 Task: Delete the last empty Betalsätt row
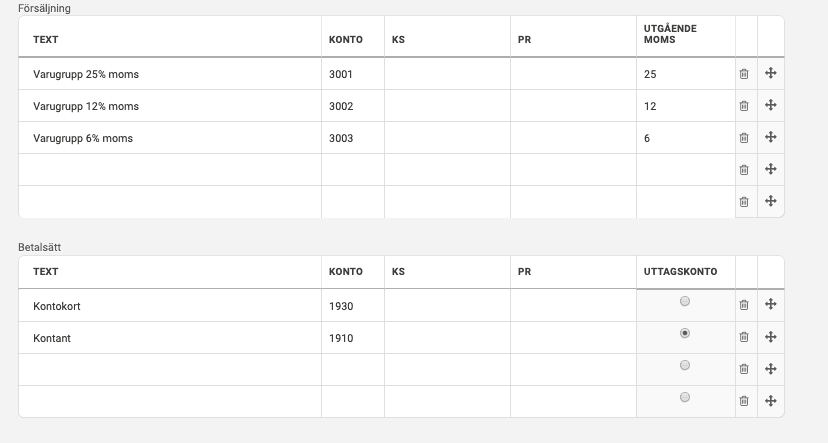tap(744, 401)
